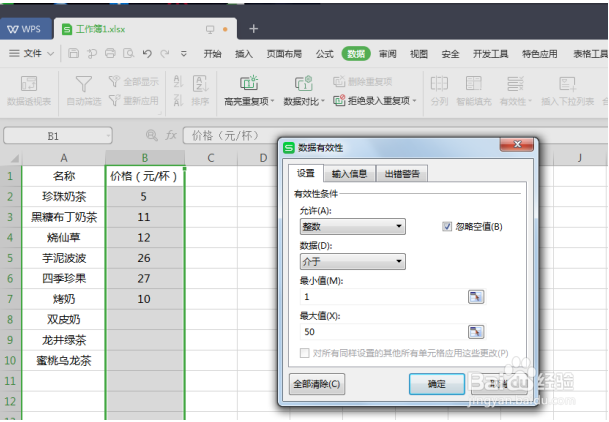Click the zoom magnifier icon beside fx
This screenshot has height=422, width=609.
[x=151, y=135]
